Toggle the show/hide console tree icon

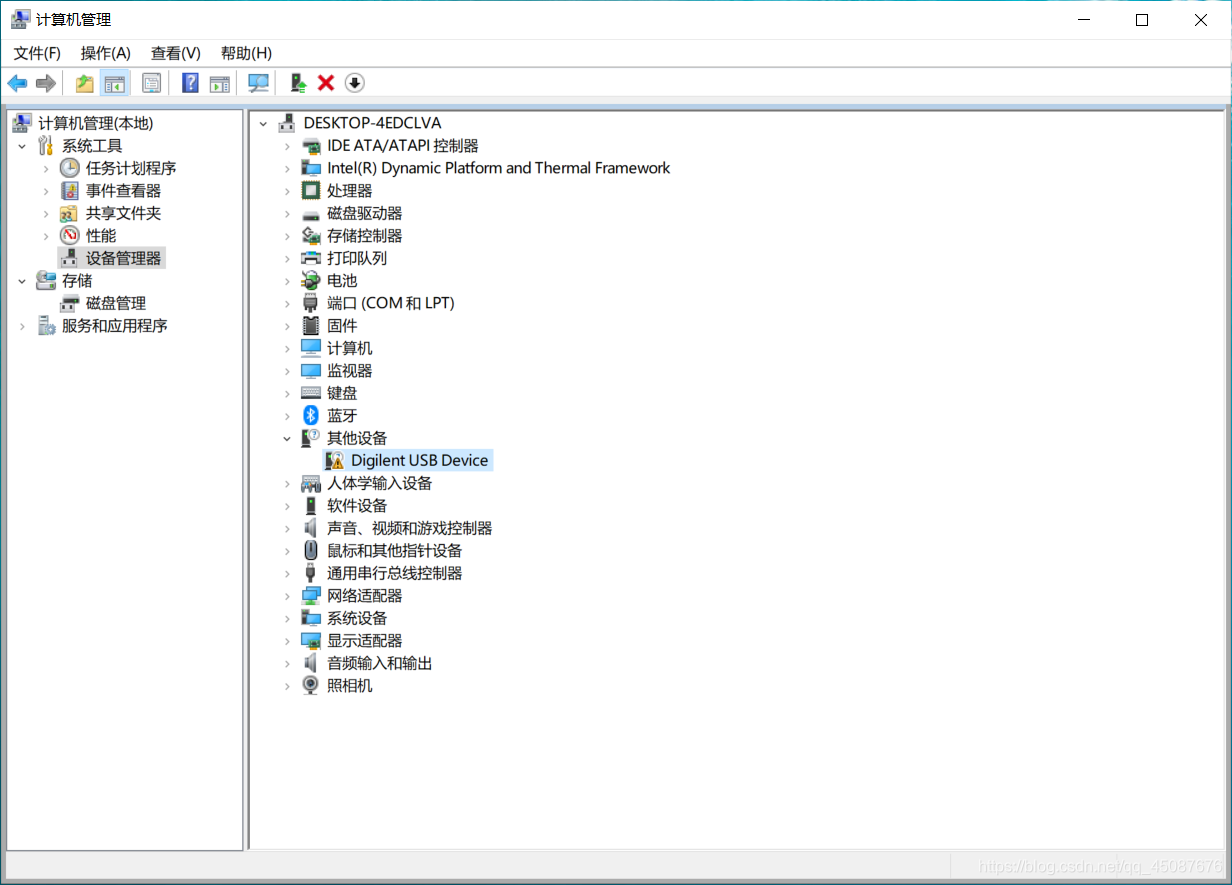tap(115, 83)
